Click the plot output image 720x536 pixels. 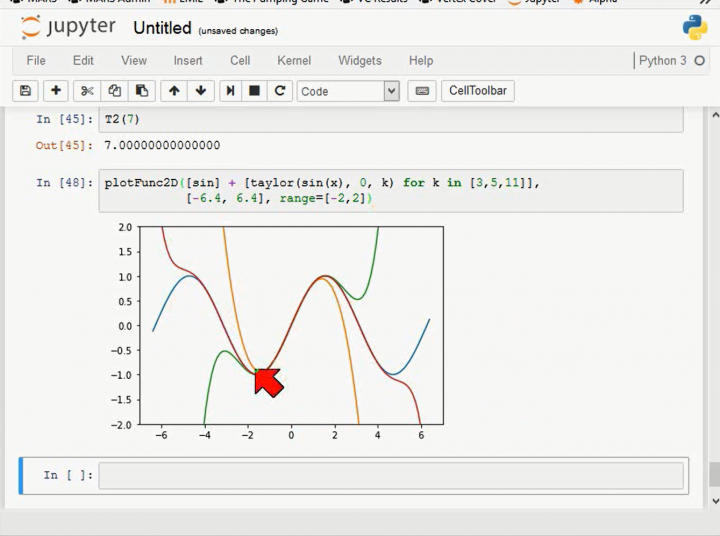coord(277,332)
